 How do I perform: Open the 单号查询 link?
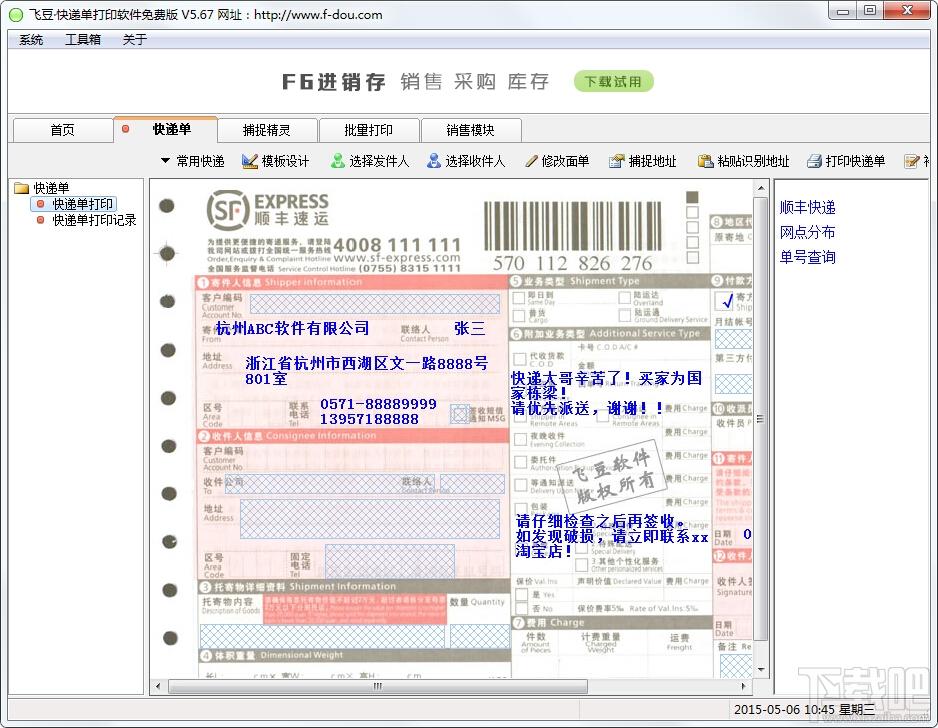tap(808, 257)
